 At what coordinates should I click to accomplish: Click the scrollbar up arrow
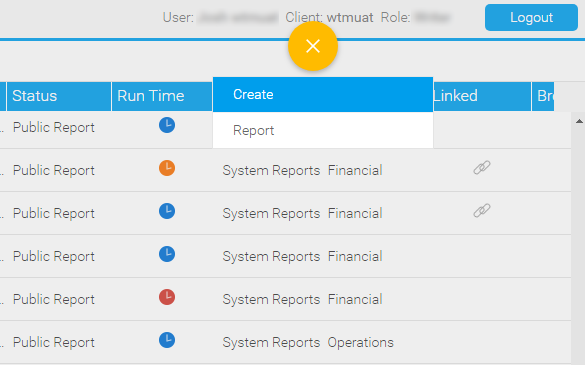click(579, 121)
